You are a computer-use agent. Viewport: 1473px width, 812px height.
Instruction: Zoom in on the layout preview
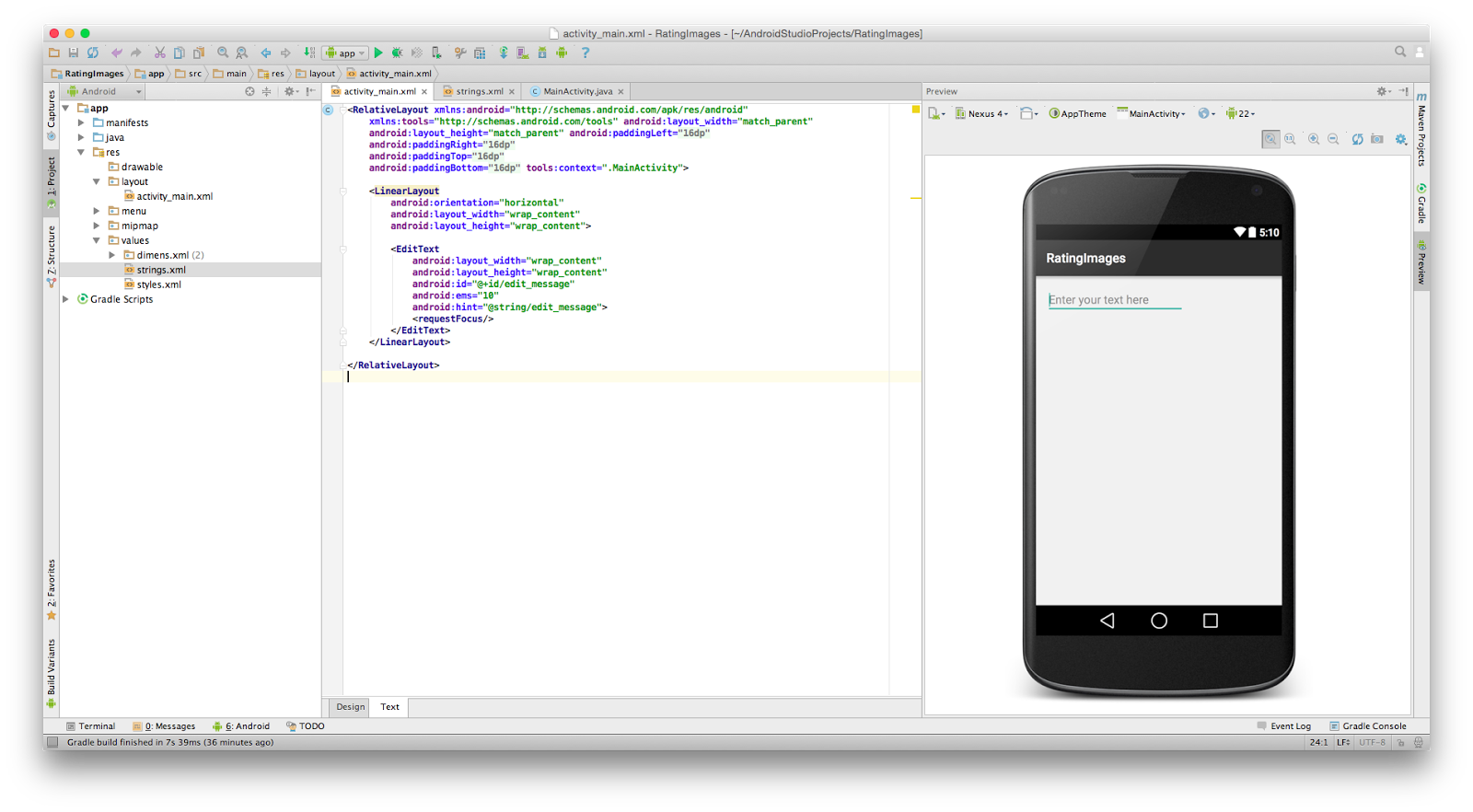[x=1314, y=139]
